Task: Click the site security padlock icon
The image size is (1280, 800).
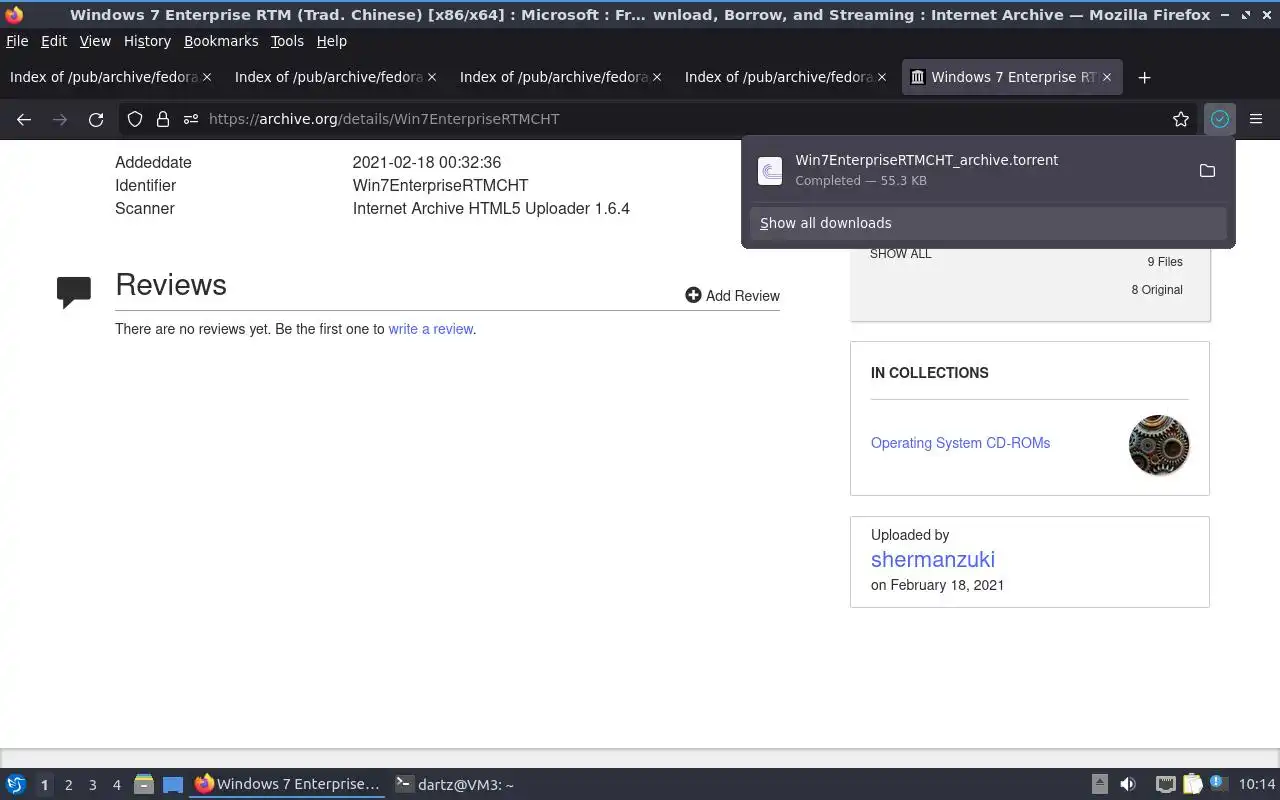Action: [162, 119]
